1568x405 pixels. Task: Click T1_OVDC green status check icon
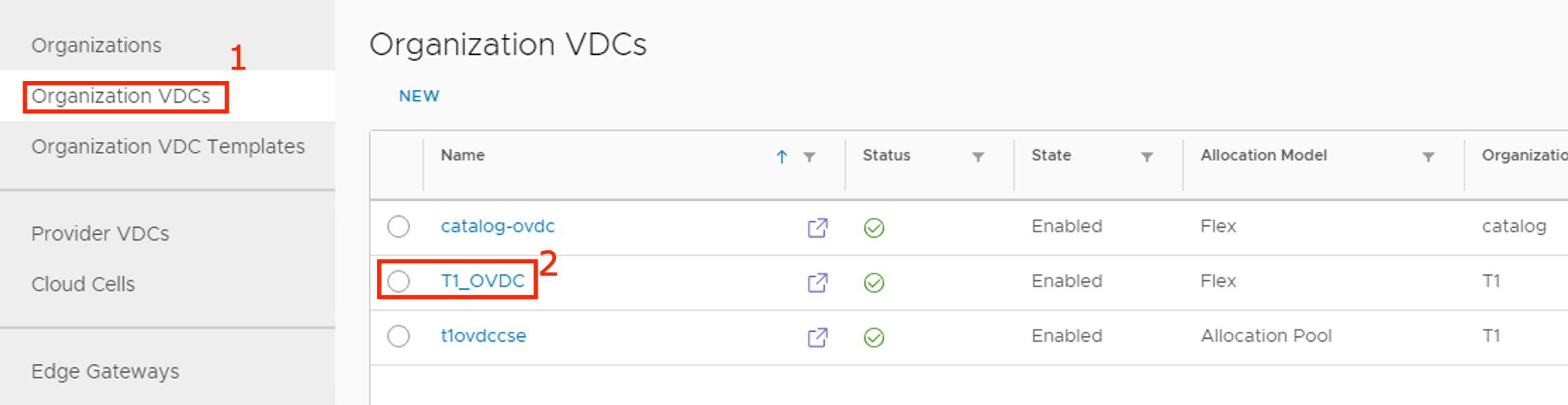(x=874, y=283)
